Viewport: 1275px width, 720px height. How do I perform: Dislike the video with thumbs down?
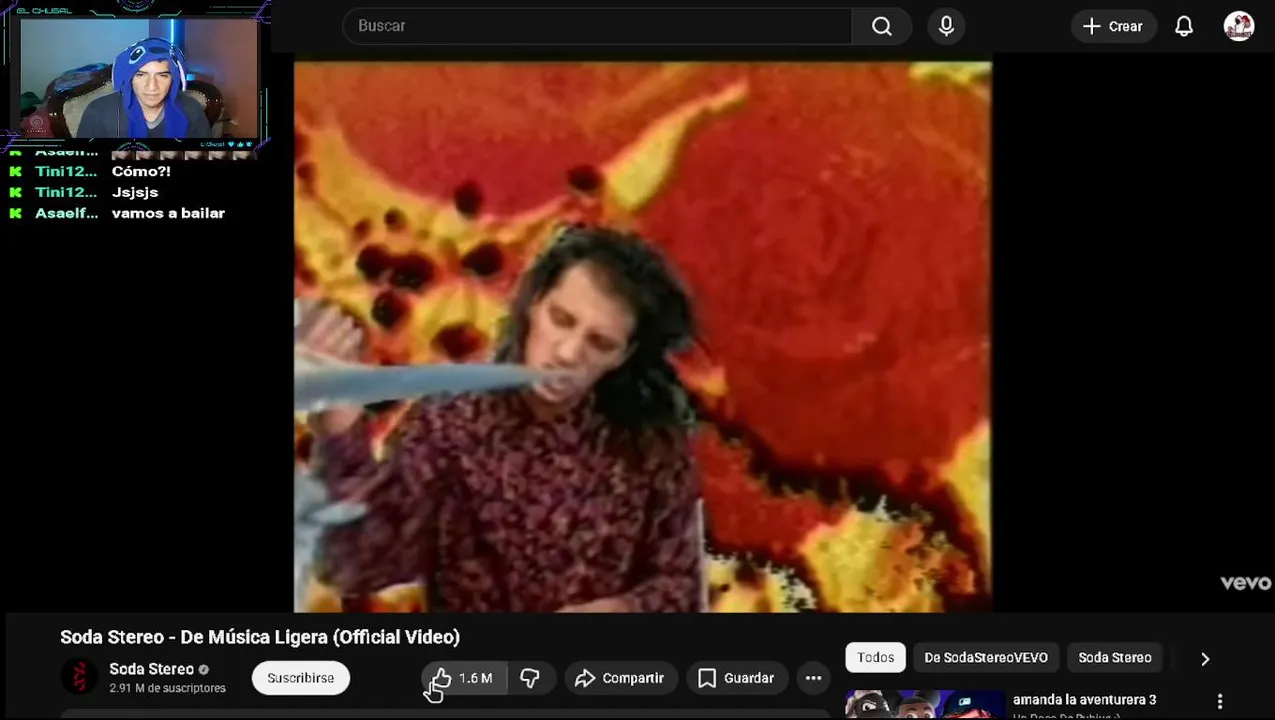(x=530, y=678)
